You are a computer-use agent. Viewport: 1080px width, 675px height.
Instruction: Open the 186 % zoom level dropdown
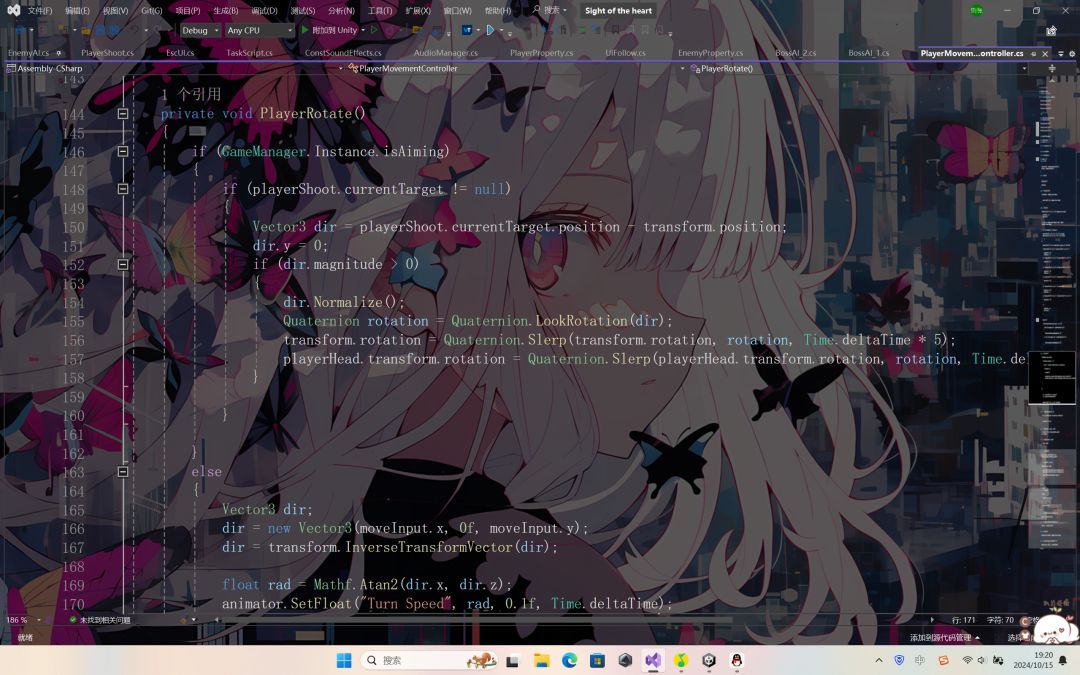point(23,620)
